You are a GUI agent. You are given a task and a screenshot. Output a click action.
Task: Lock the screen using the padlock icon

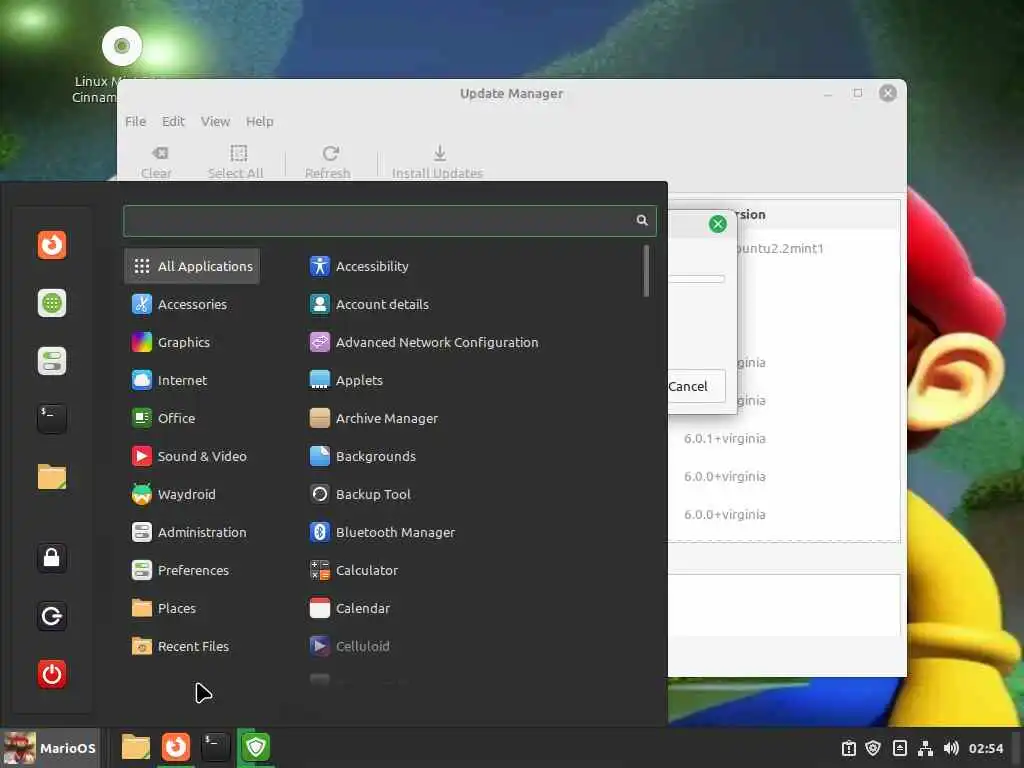click(52, 558)
